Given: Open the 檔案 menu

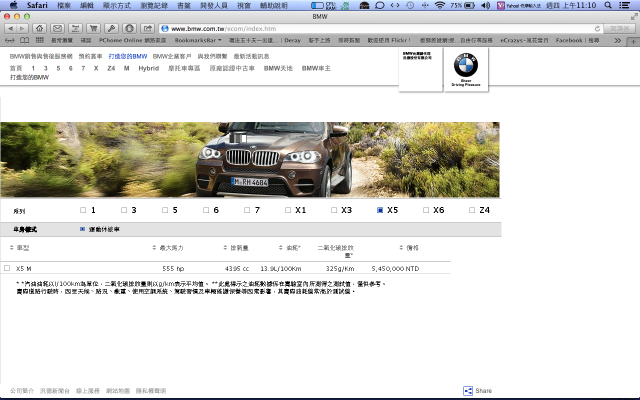Looking at the screenshot, I should coord(64,5).
